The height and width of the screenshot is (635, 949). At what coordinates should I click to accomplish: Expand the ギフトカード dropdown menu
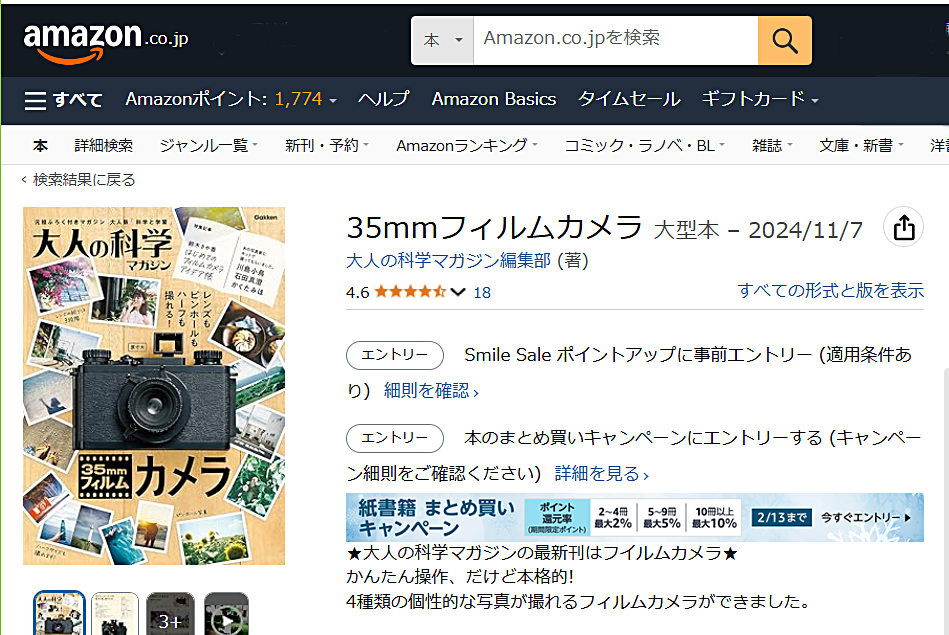click(x=760, y=99)
